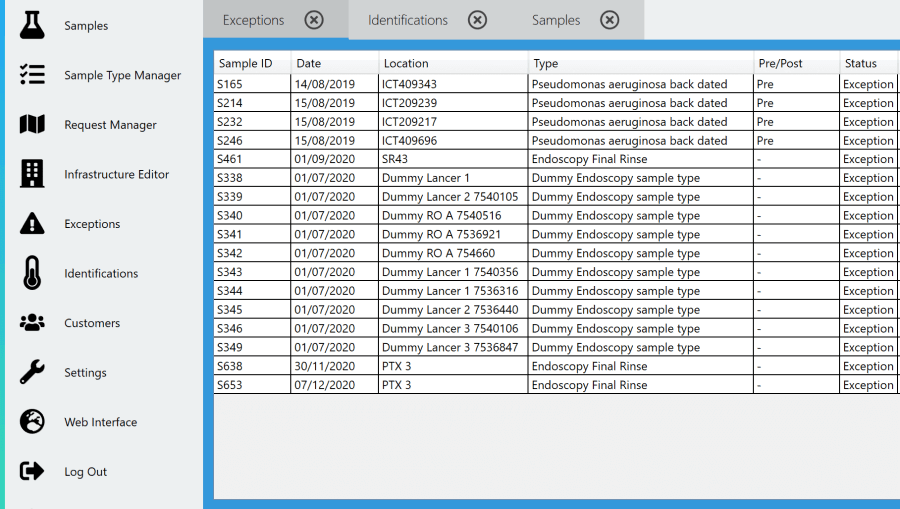Select sample S232 cell
This screenshot has width=900, height=509.
coord(253,122)
